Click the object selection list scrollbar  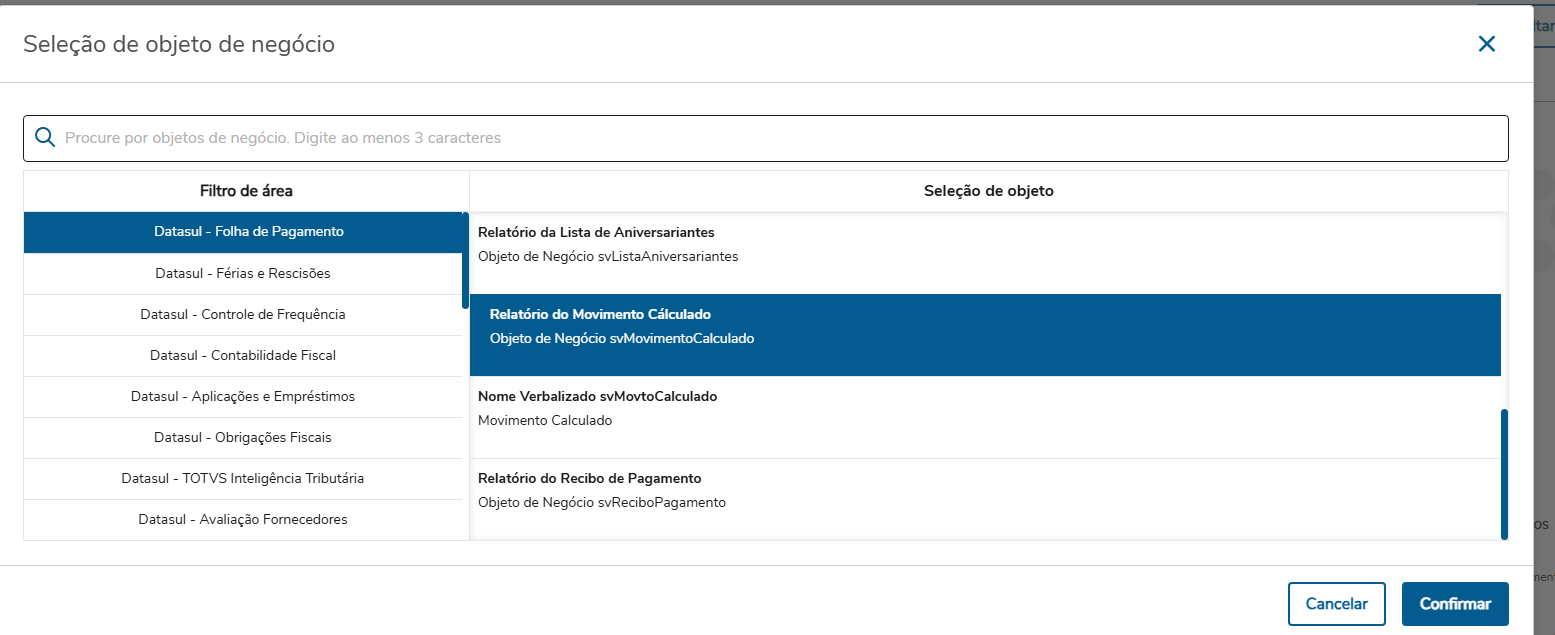tap(1504, 474)
